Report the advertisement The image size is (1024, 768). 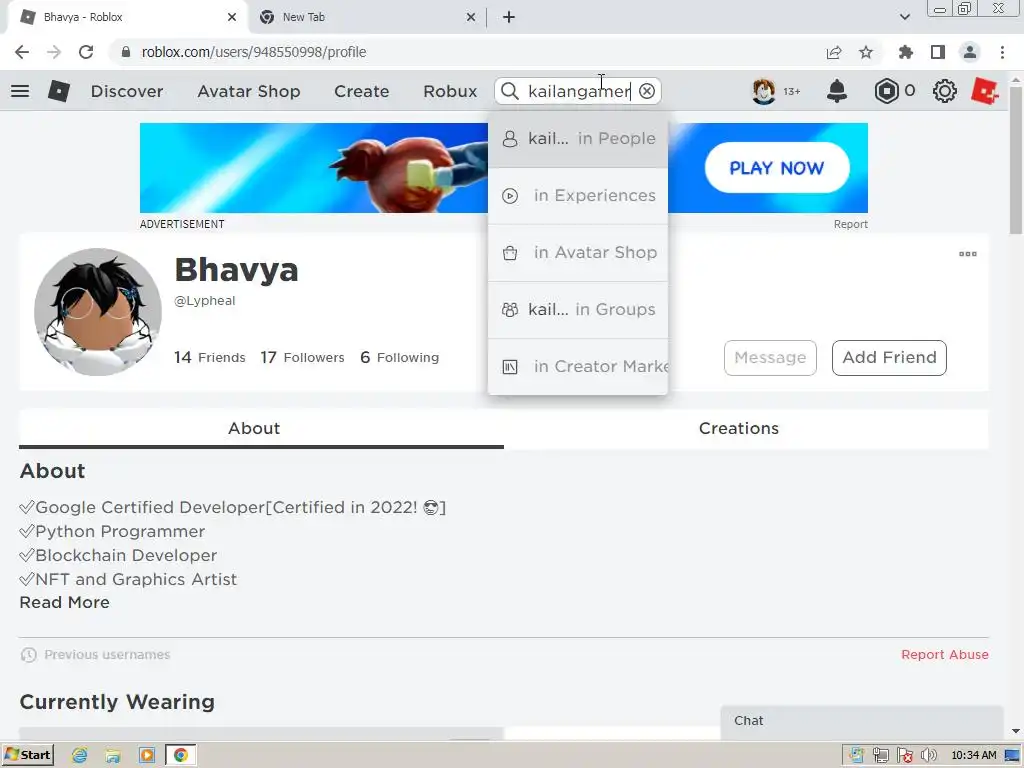click(850, 224)
